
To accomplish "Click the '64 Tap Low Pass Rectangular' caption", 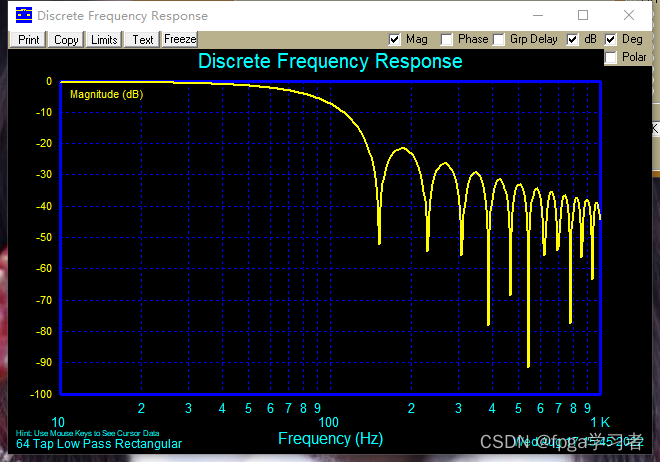I will (99, 444).
